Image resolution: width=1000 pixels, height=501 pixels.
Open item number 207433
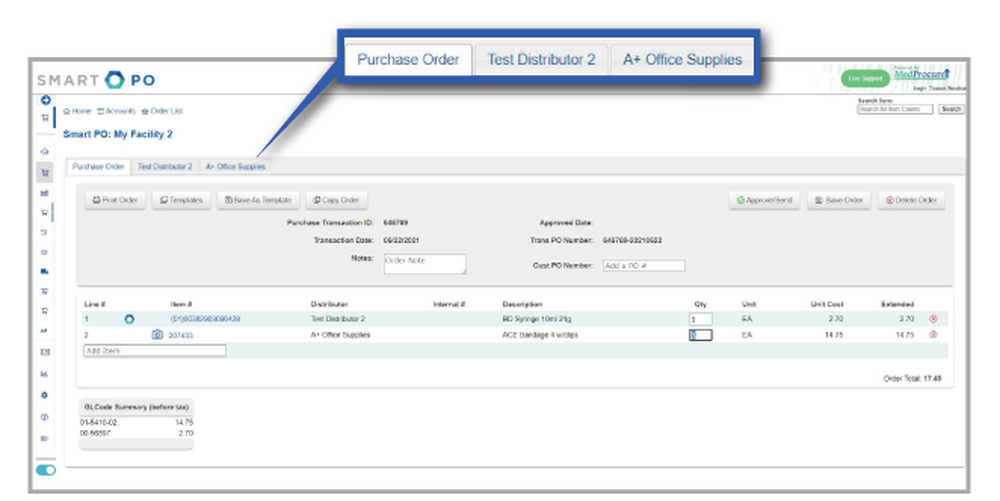(180, 335)
